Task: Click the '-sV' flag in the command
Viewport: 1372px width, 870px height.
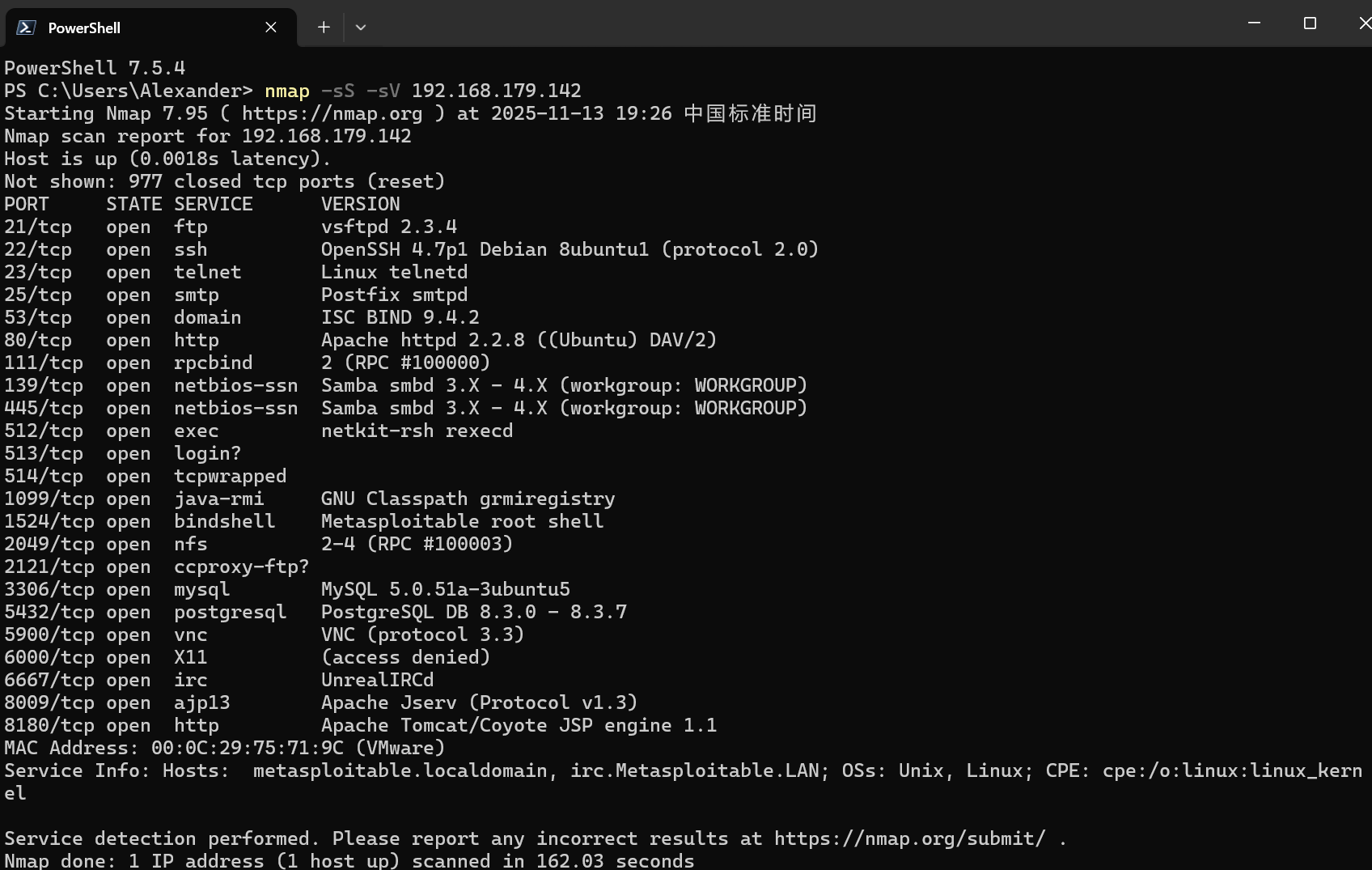Action: [383, 91]
